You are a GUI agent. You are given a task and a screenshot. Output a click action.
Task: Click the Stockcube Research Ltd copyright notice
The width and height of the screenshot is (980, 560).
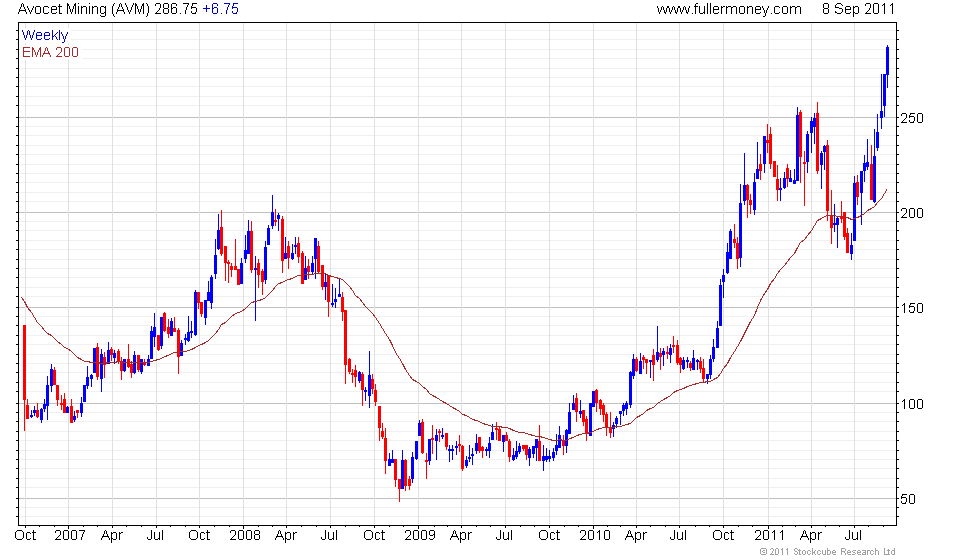click(827, 552)
